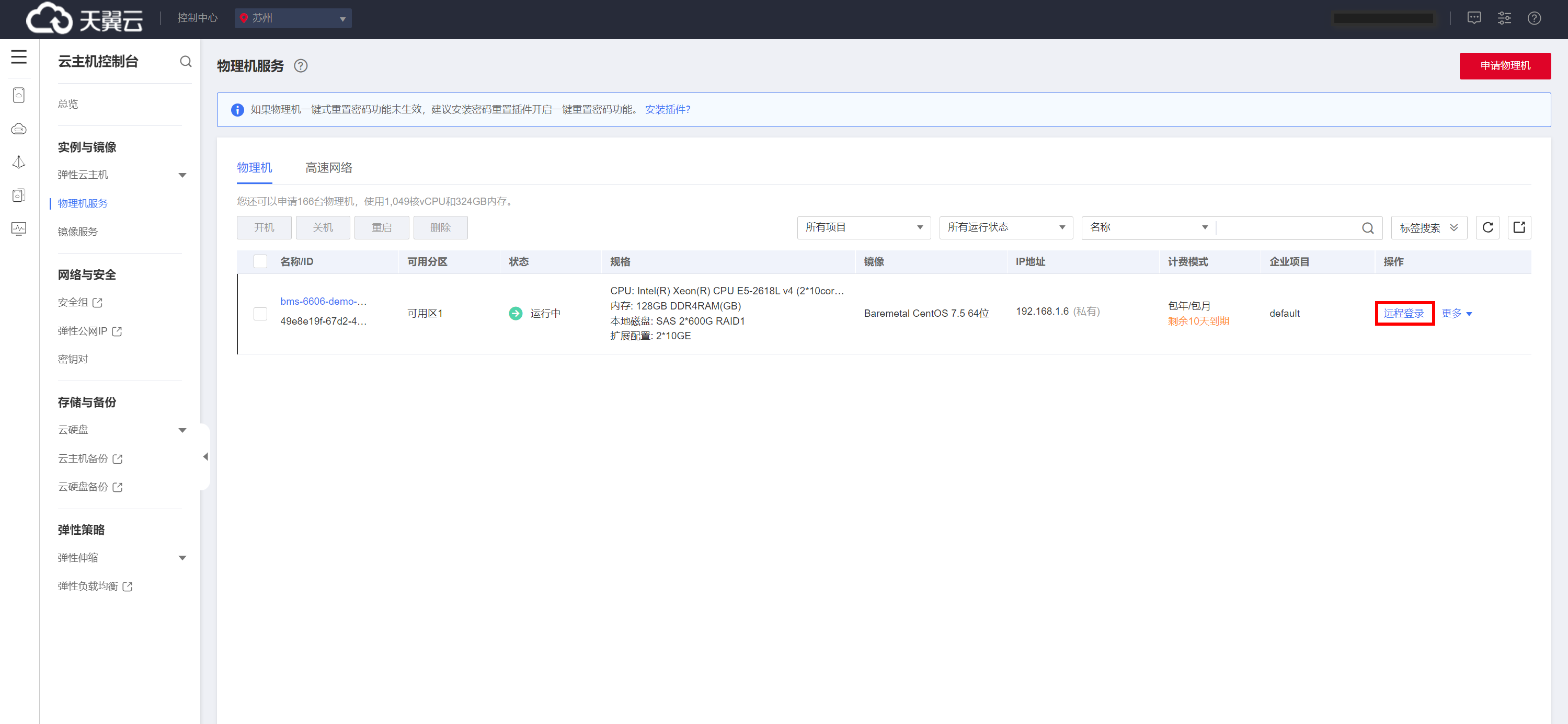Click the refresh list icon

(1487, 227)
